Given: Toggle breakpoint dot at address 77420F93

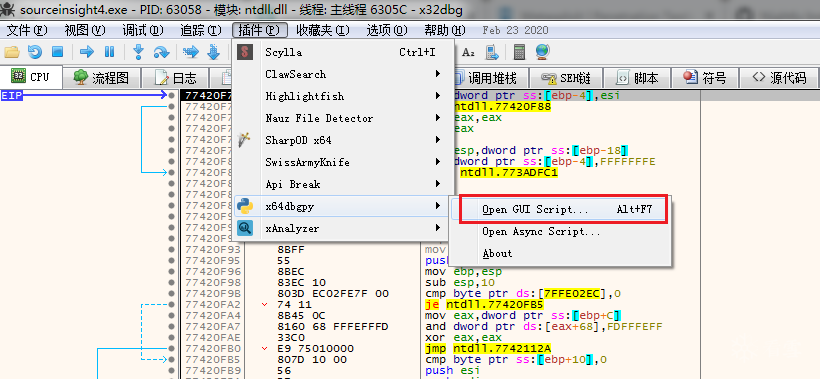Looking at the screenshot, I should tap(172, 249).
